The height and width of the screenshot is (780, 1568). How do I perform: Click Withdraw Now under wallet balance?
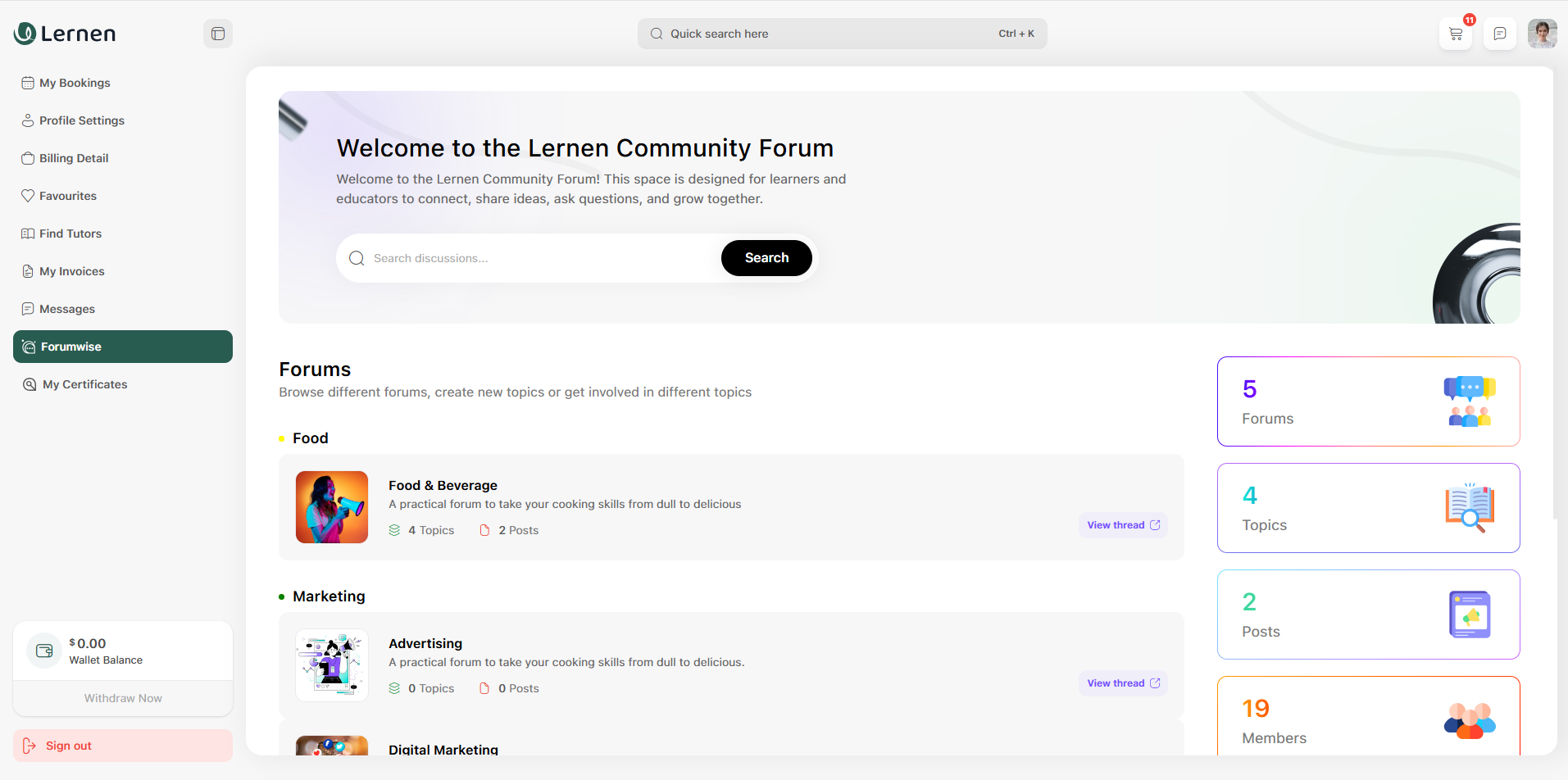122,697
